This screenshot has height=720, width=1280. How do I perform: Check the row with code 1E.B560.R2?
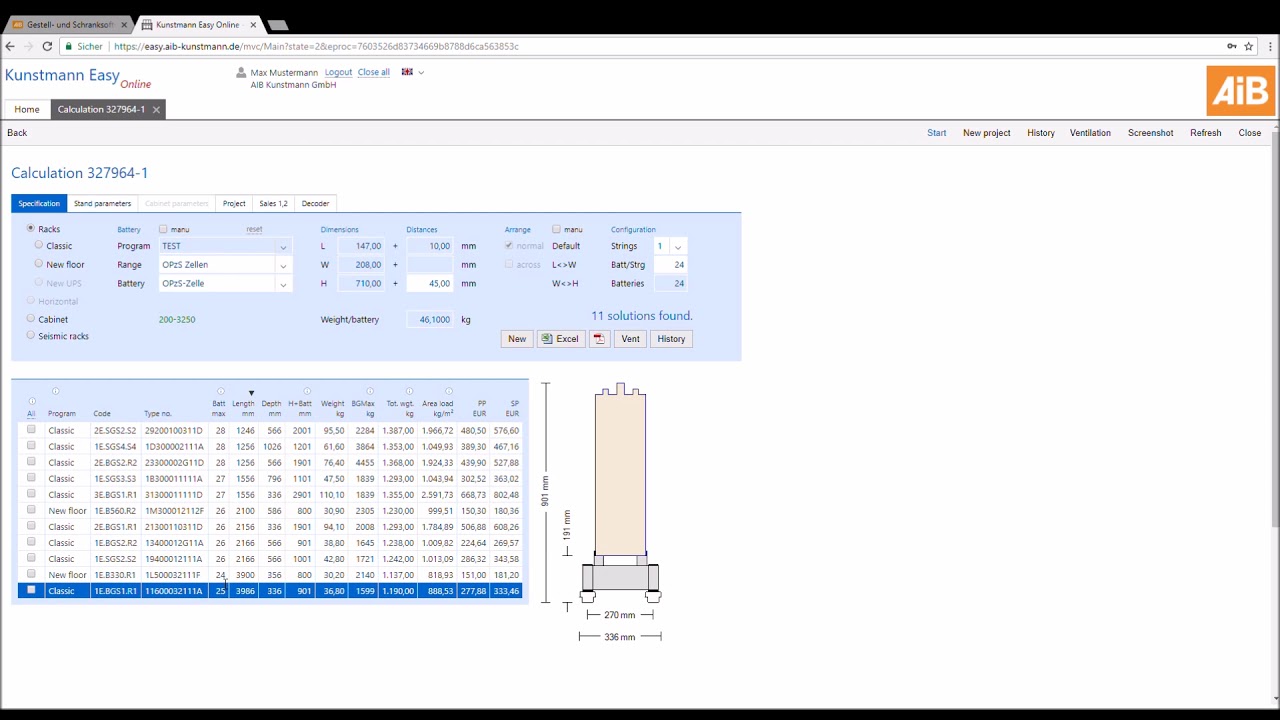pos(31,510)
